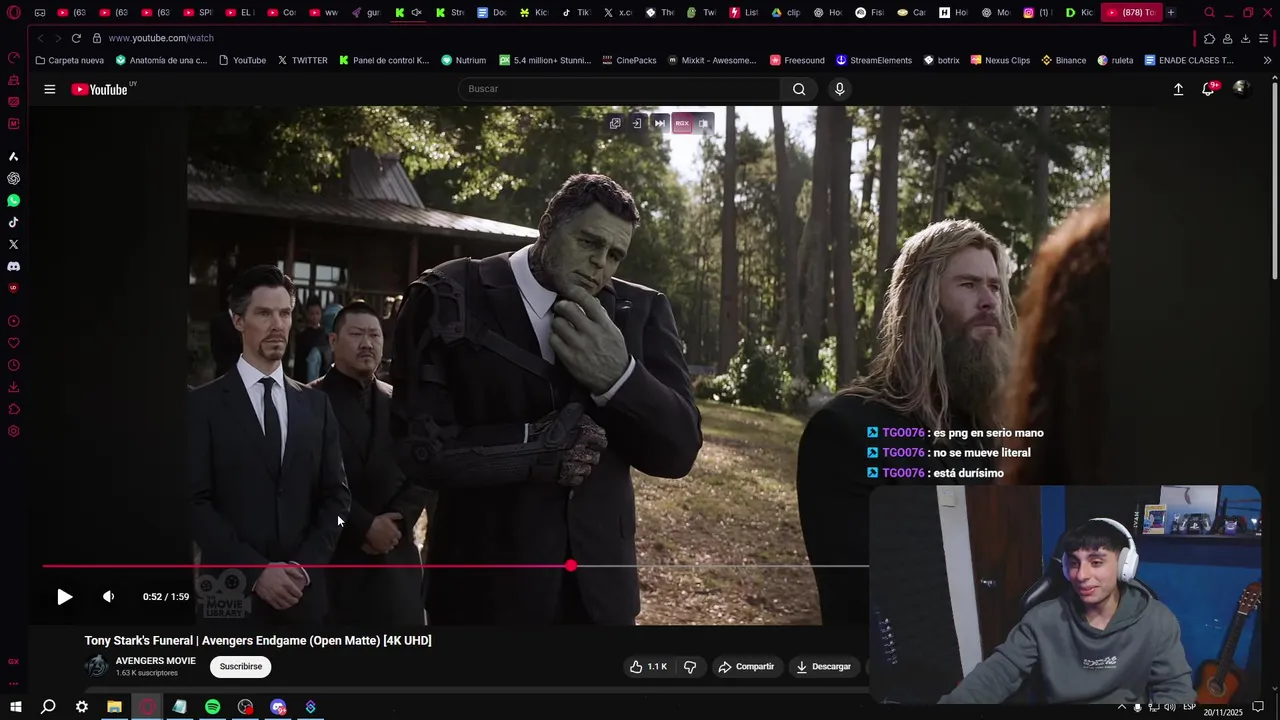This screenshot has width=1280, height=720.
Task: Open the sidebar extensions cube icon
Action: tap(13, 409)
